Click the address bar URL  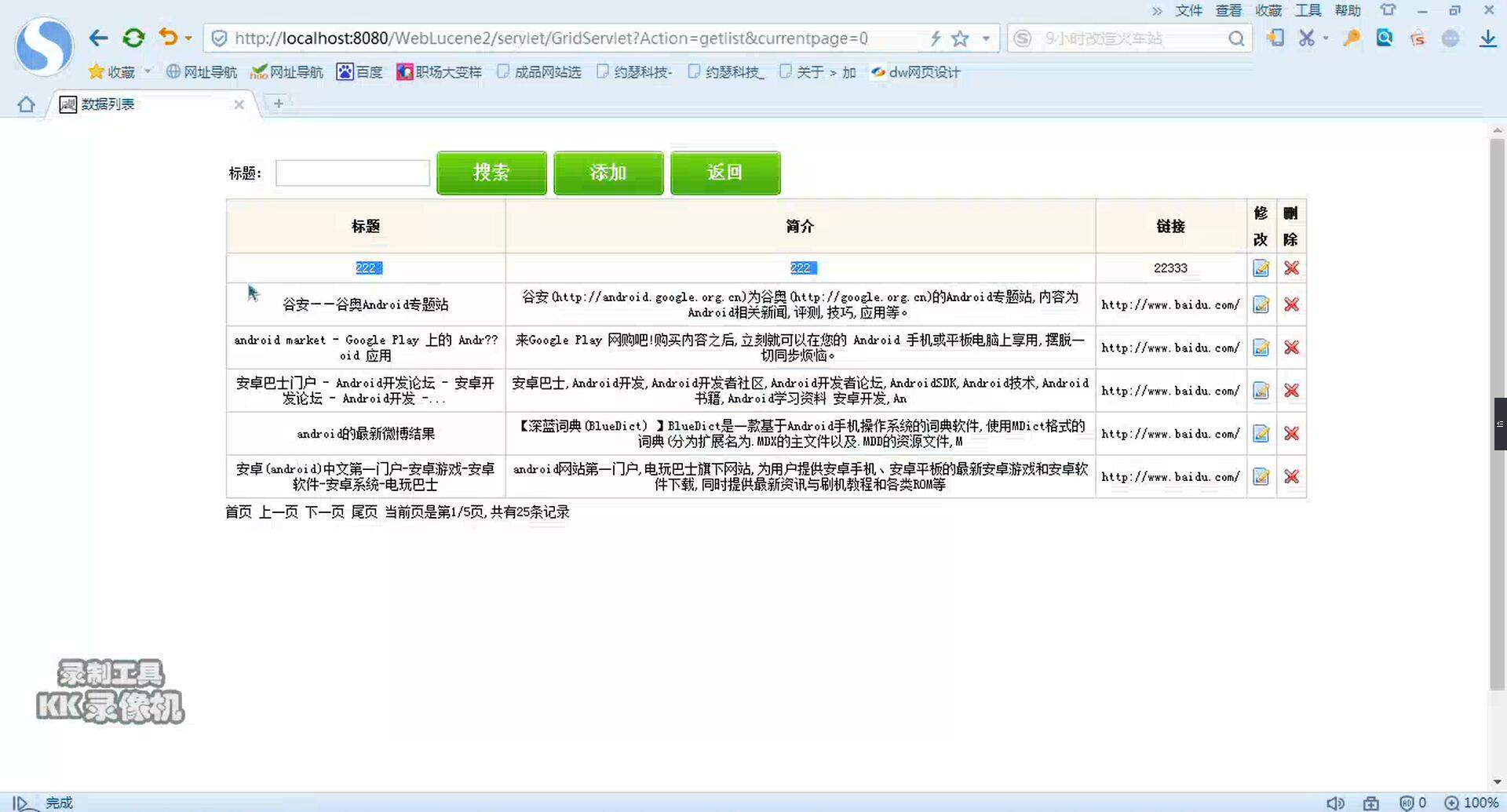551,38
